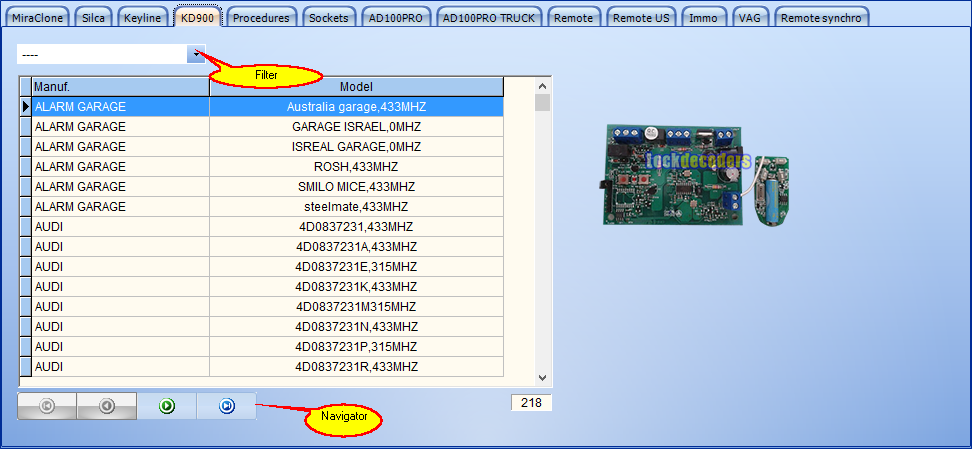Image resolution: width=972 pixels, height=449 pixels.
Task: Switch to the AD100PRO TRUCK tab
Action: [489, 18]
